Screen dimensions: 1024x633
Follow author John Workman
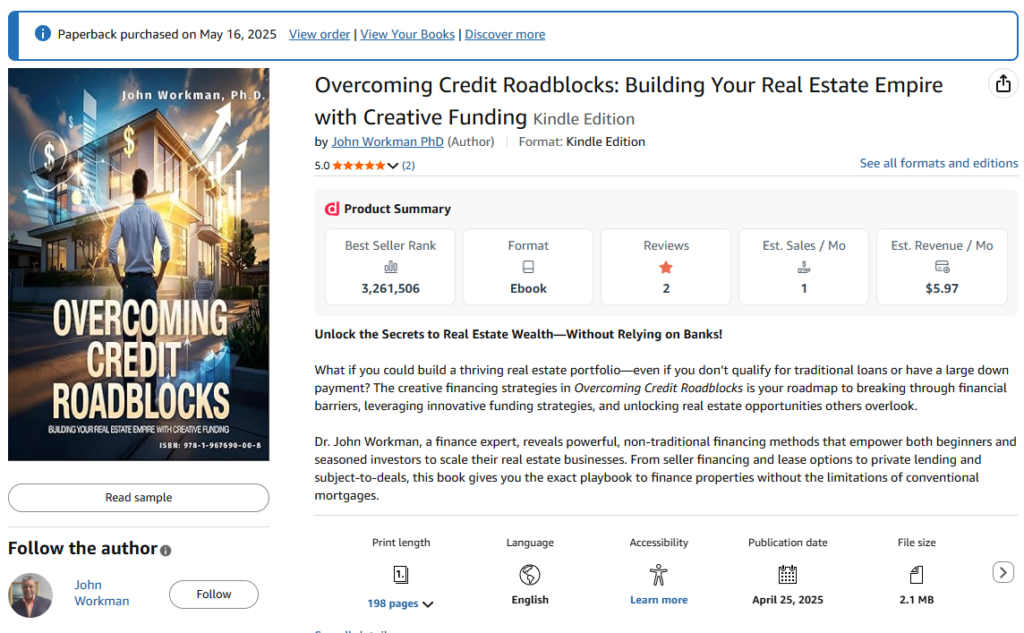click(x=213, y=594)
